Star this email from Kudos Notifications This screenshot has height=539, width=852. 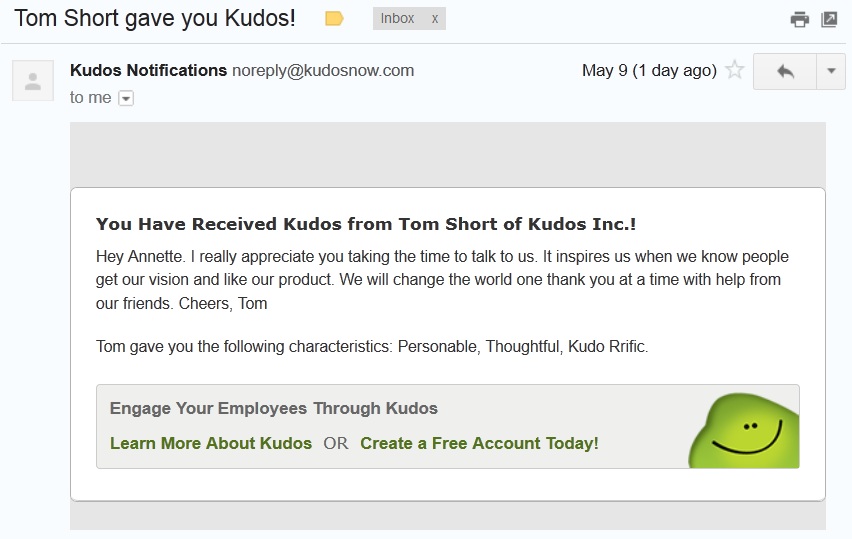[x=735, y=71]
